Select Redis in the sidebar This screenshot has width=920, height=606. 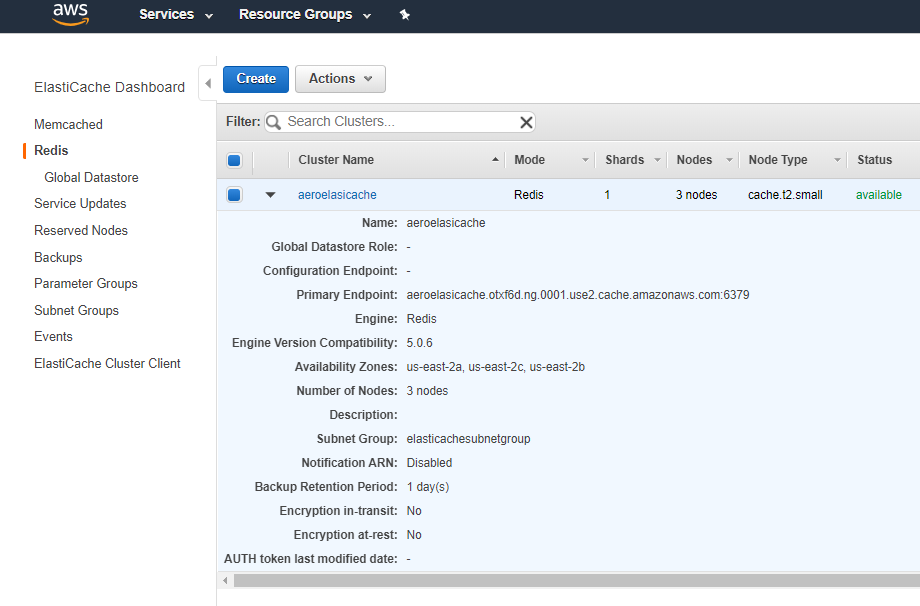point(51,151)
